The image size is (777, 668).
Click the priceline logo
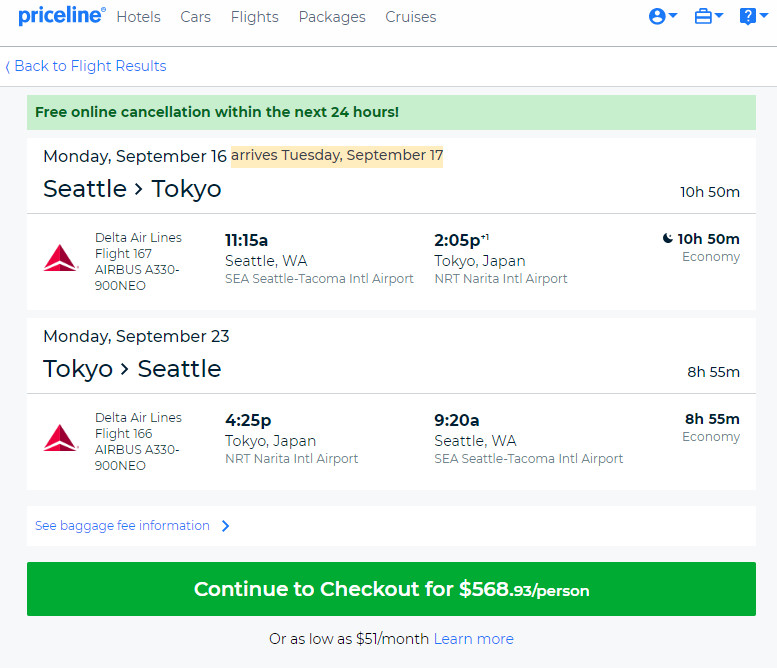click(x=61, y=16)
